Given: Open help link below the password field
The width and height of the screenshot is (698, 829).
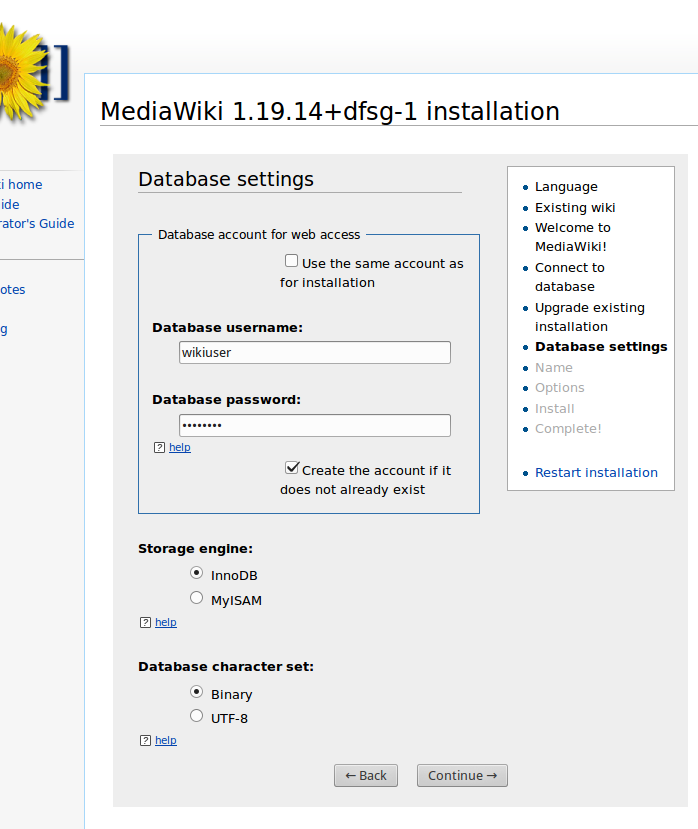Looking at the screenshot, I should pos(180,447).
